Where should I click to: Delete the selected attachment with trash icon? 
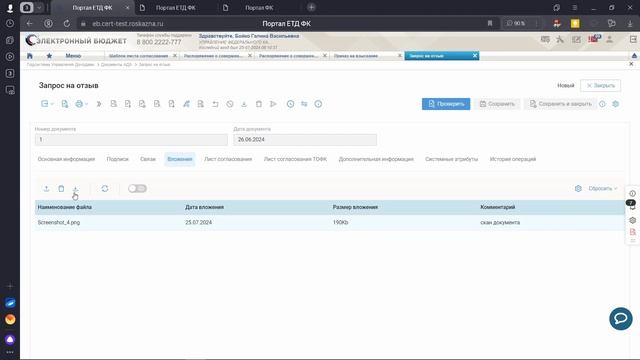point(61,189)
